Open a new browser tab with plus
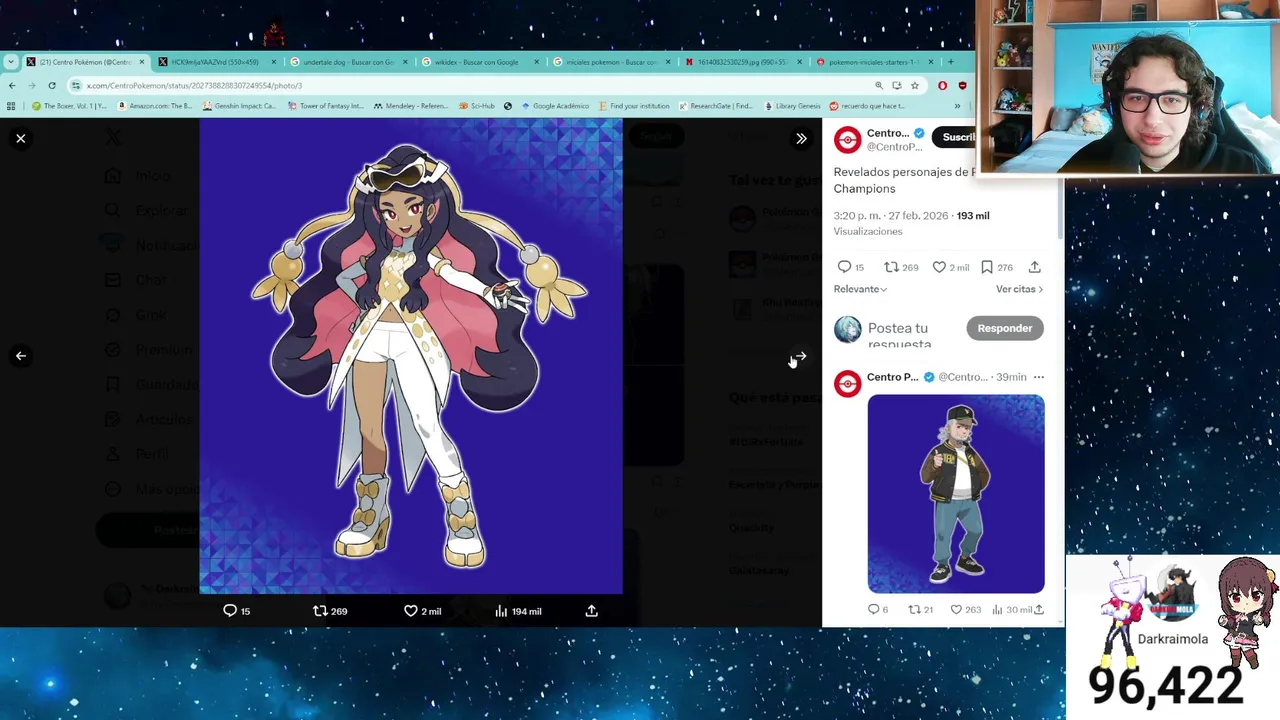This screenshot has height=720, width=1280. pos(950,62)
